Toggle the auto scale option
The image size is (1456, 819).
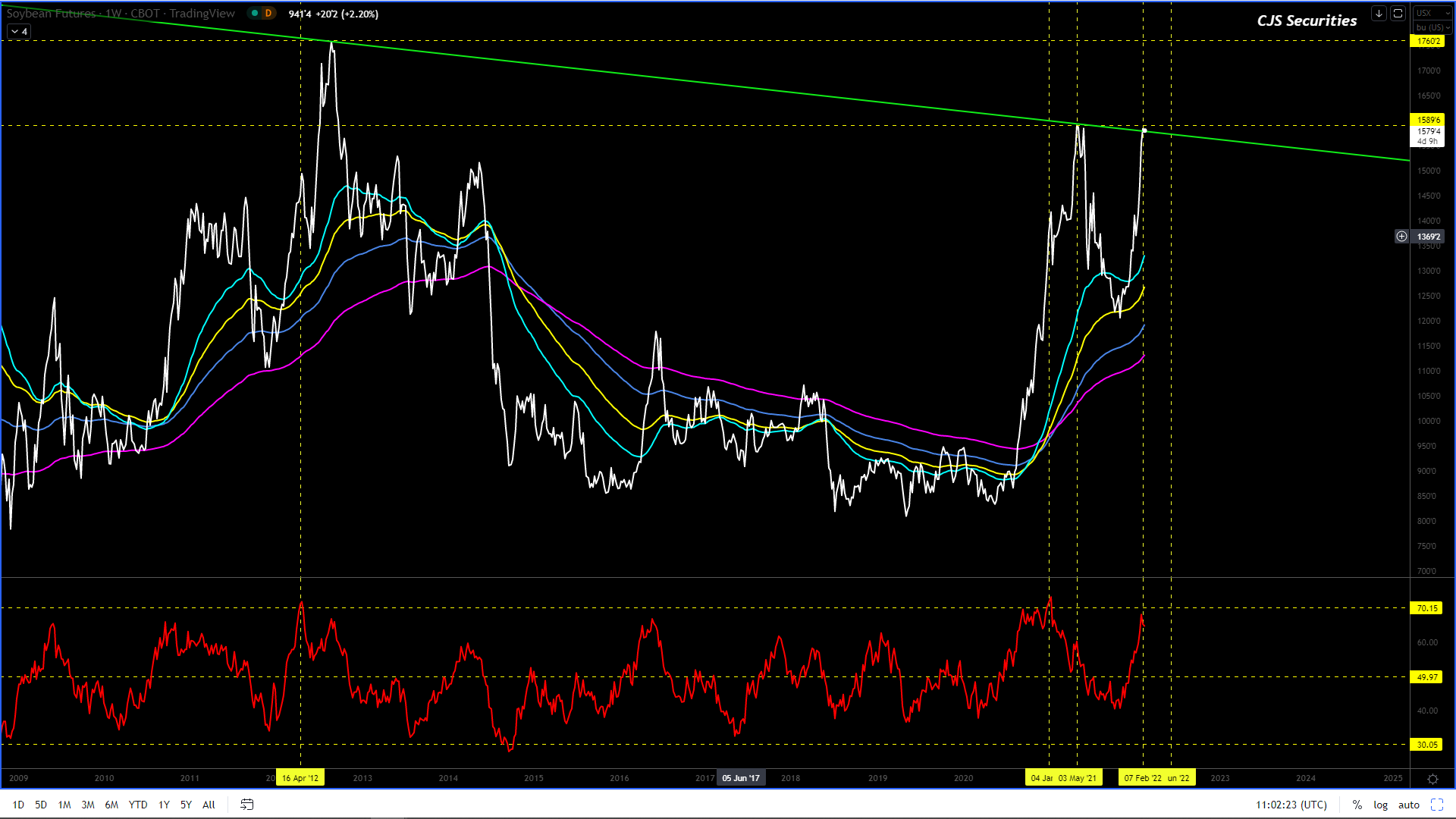(x=1408, y=805)
